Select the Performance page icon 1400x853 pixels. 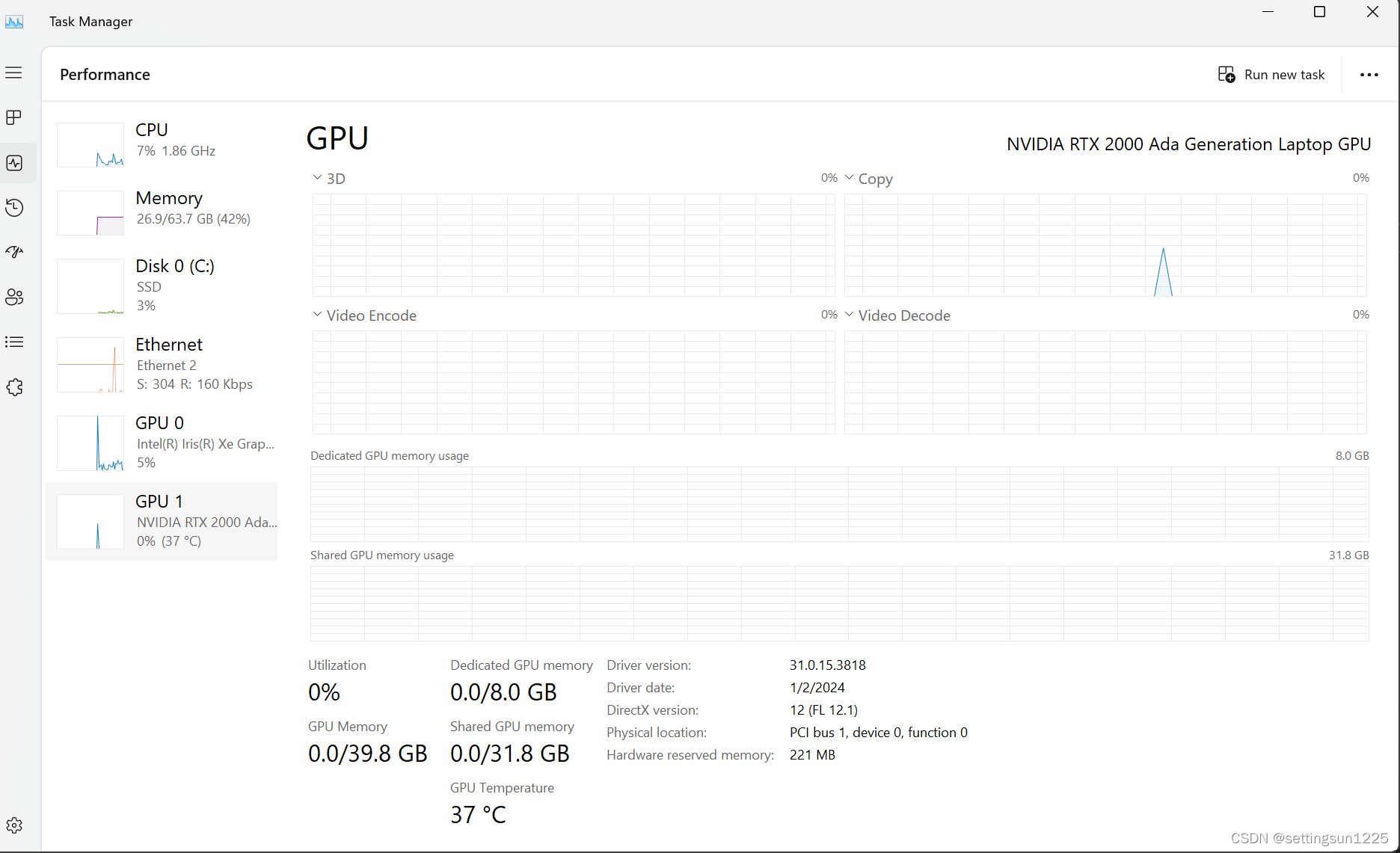tap(14, 163)
